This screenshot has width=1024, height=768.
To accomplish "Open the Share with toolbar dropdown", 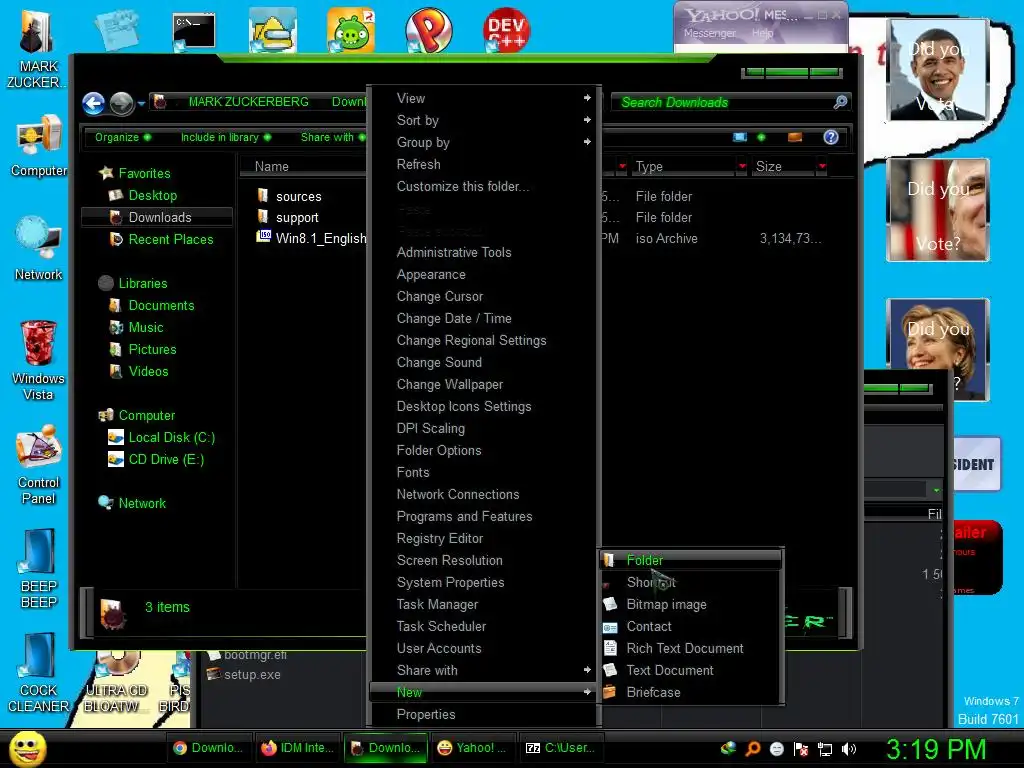I will coord(332,137).
